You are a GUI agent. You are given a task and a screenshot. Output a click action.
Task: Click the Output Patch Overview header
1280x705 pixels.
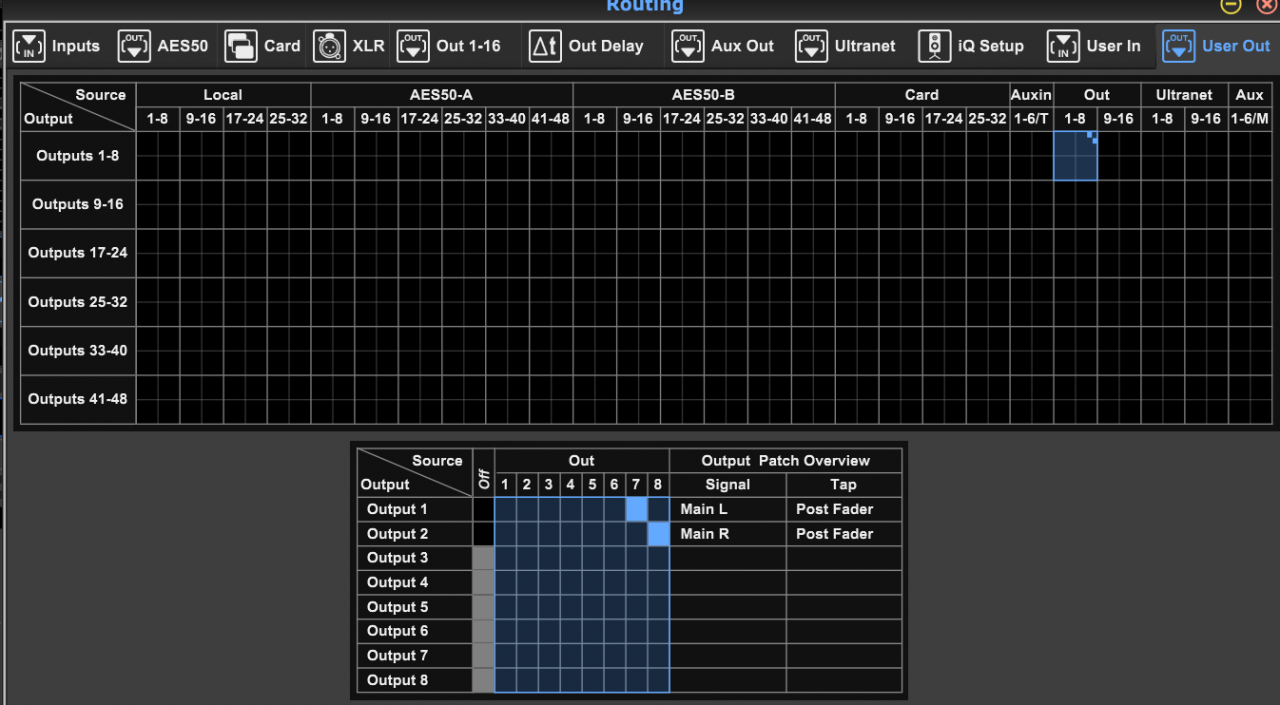click(x=786, y=461)
